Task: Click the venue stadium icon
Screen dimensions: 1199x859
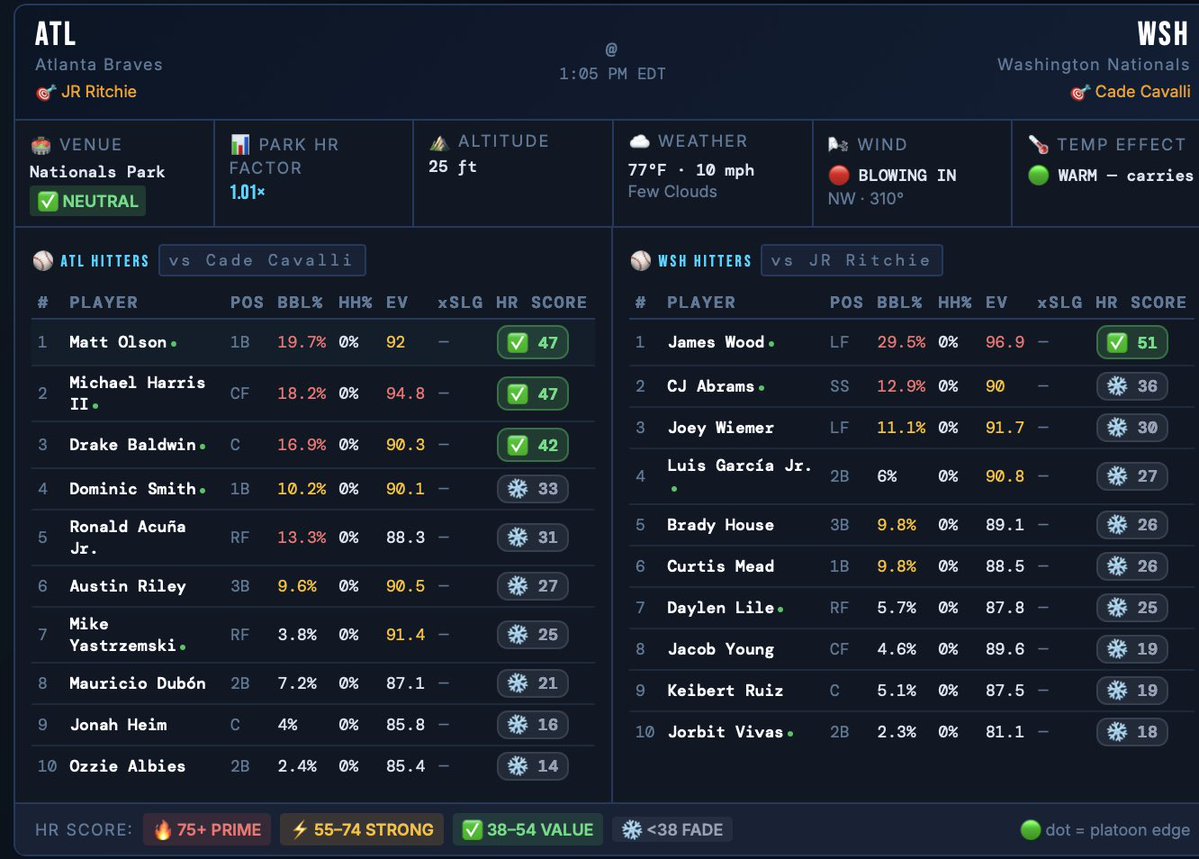Action: click(x=41, y=145)
